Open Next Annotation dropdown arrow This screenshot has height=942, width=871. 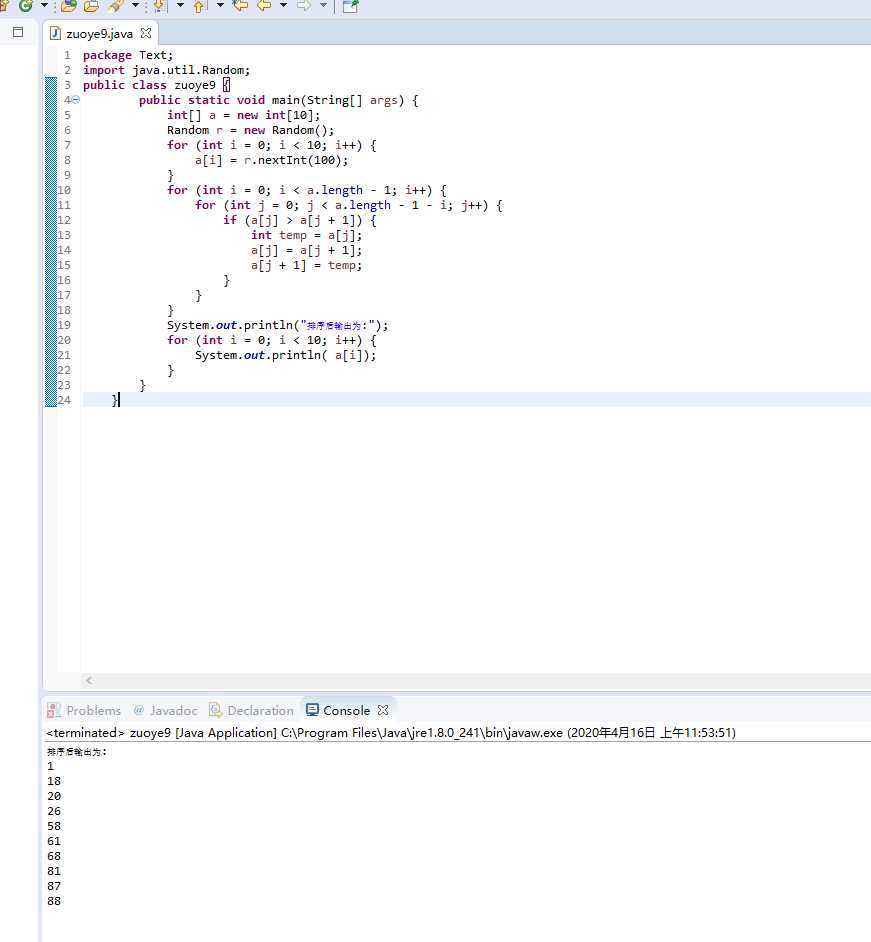click(180, 5)
